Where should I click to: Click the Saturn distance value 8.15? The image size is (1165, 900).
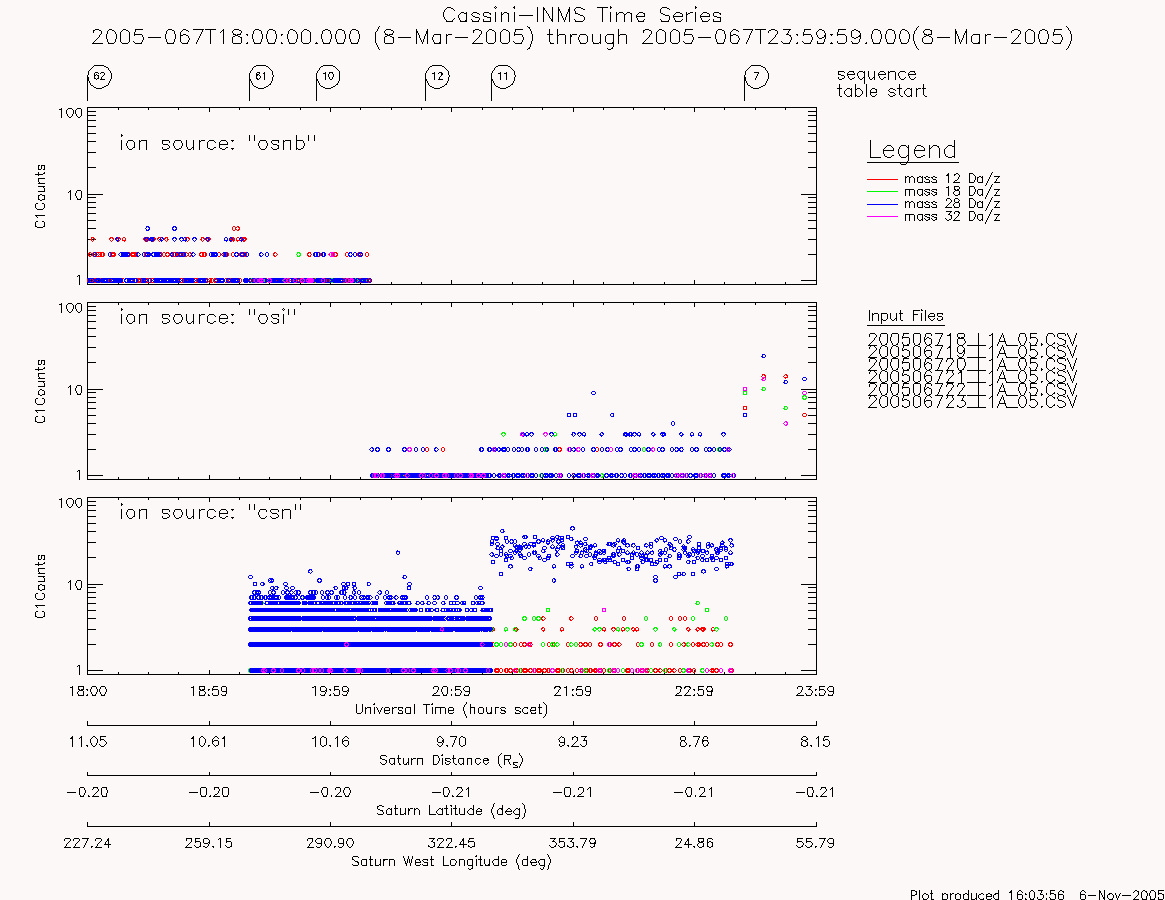click(815, 742)
